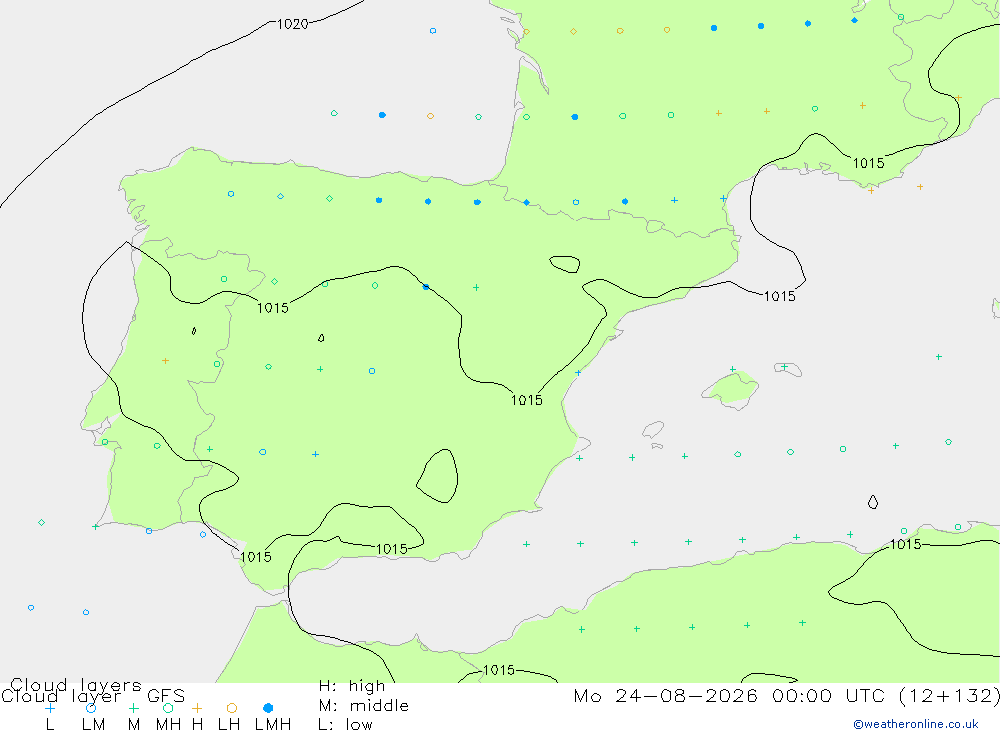Click the "L: low" legend text
Screen dimensions: 1000x733
pyautogui.click(x=345, y=725)
